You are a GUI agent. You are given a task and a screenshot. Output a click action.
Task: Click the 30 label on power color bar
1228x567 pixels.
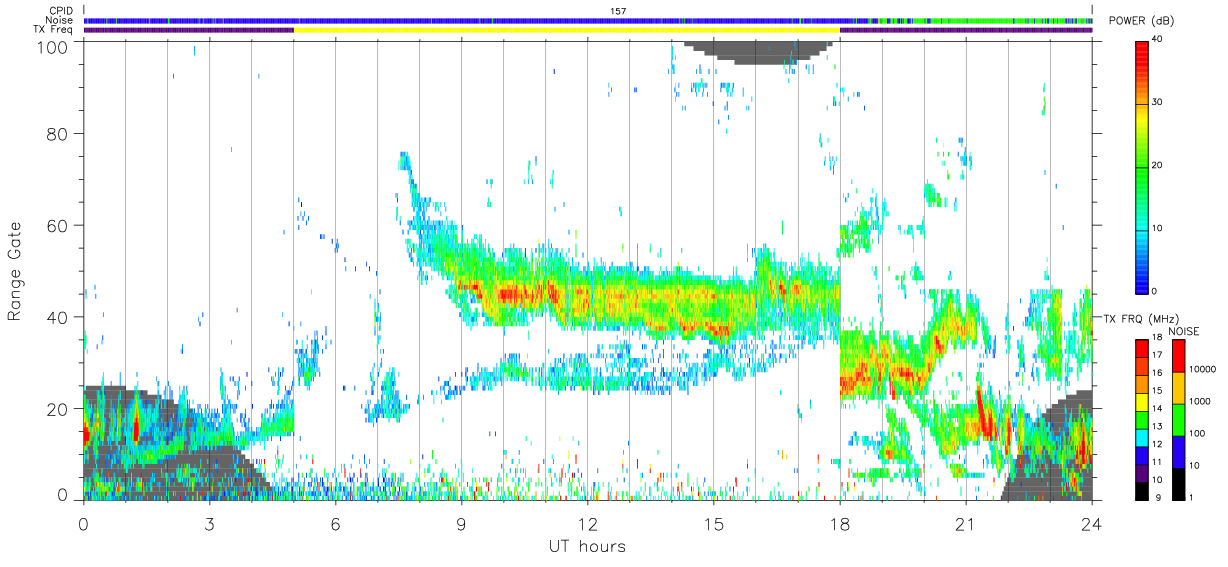(1157, 102)
